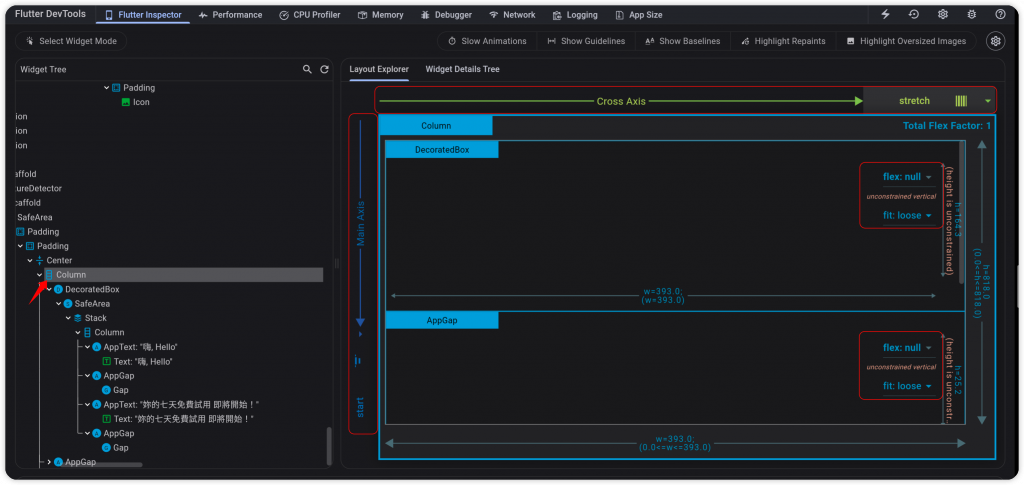
Task: Click the Layout Explorer vertical scrollbar thumb
Action: pyautogui.click(x=962, y=212)
